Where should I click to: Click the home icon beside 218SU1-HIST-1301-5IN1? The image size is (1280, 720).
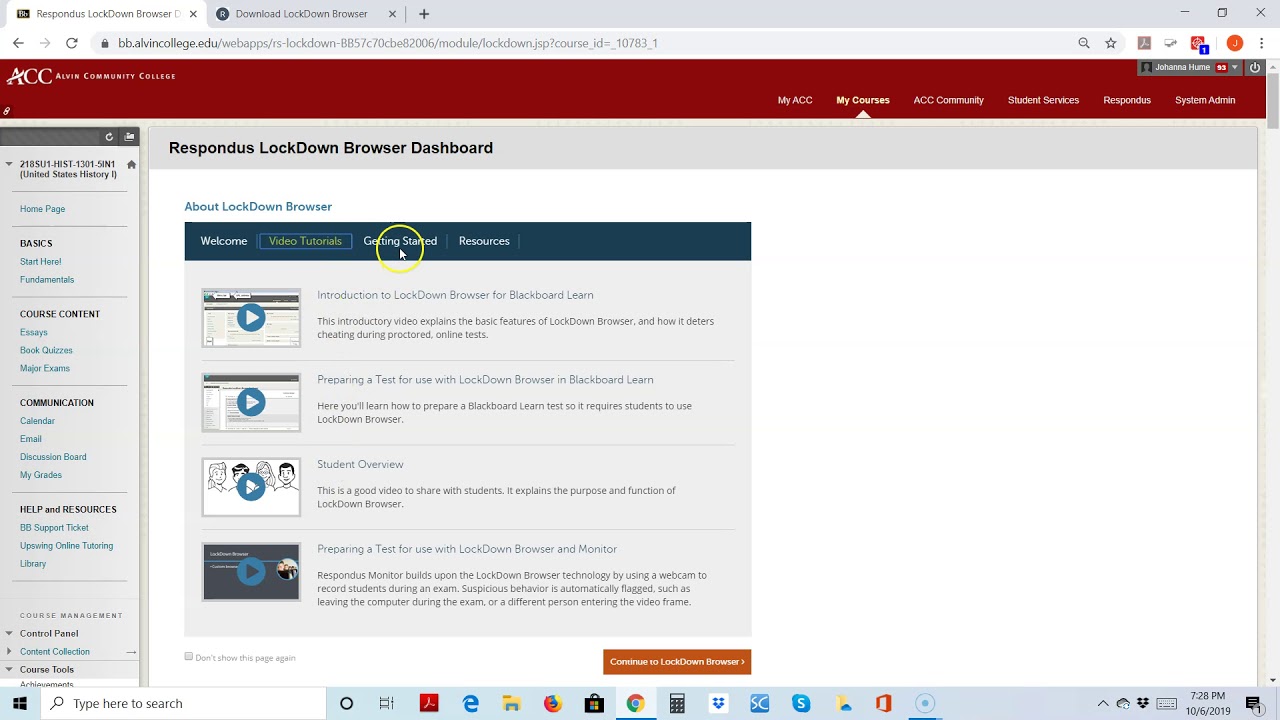131,164
